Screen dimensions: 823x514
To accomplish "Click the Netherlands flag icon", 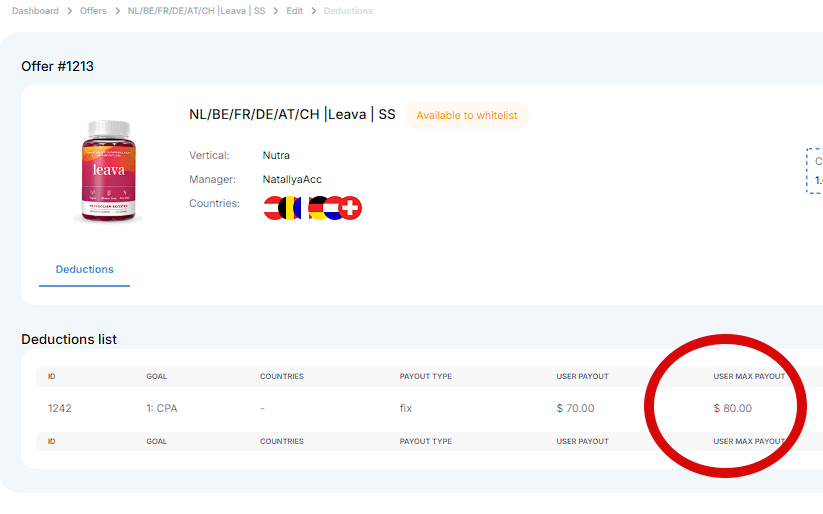I will pyautogui.click(x=332, y=208).
